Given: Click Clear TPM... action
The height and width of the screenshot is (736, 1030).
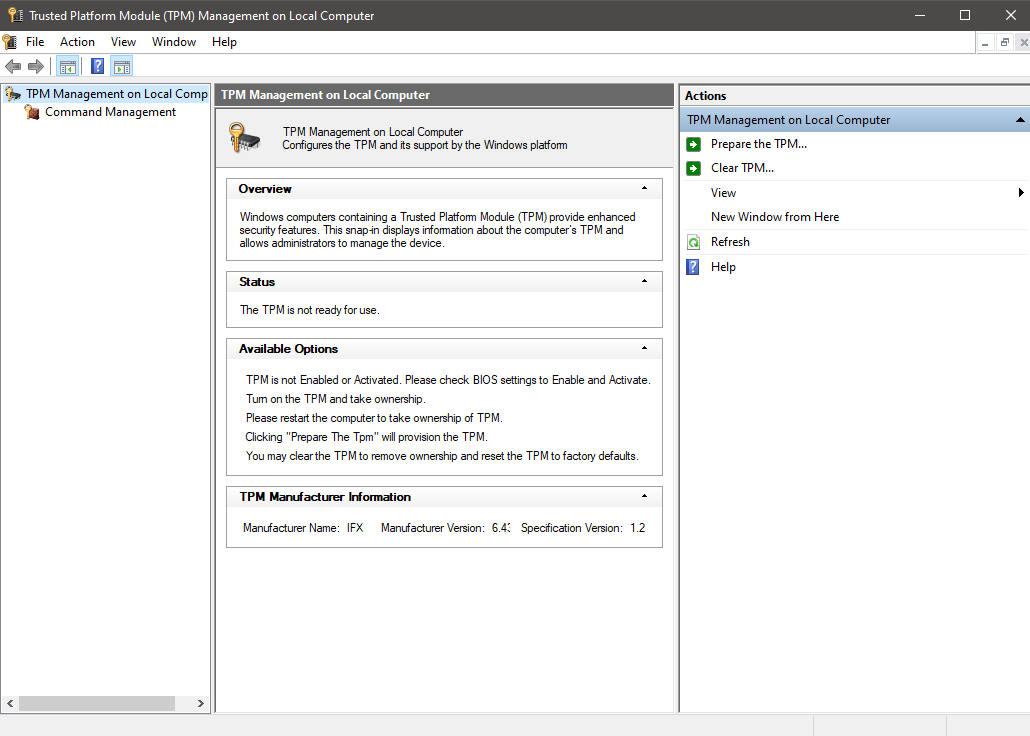Looking at the screenshot, I should click(742, 168).
